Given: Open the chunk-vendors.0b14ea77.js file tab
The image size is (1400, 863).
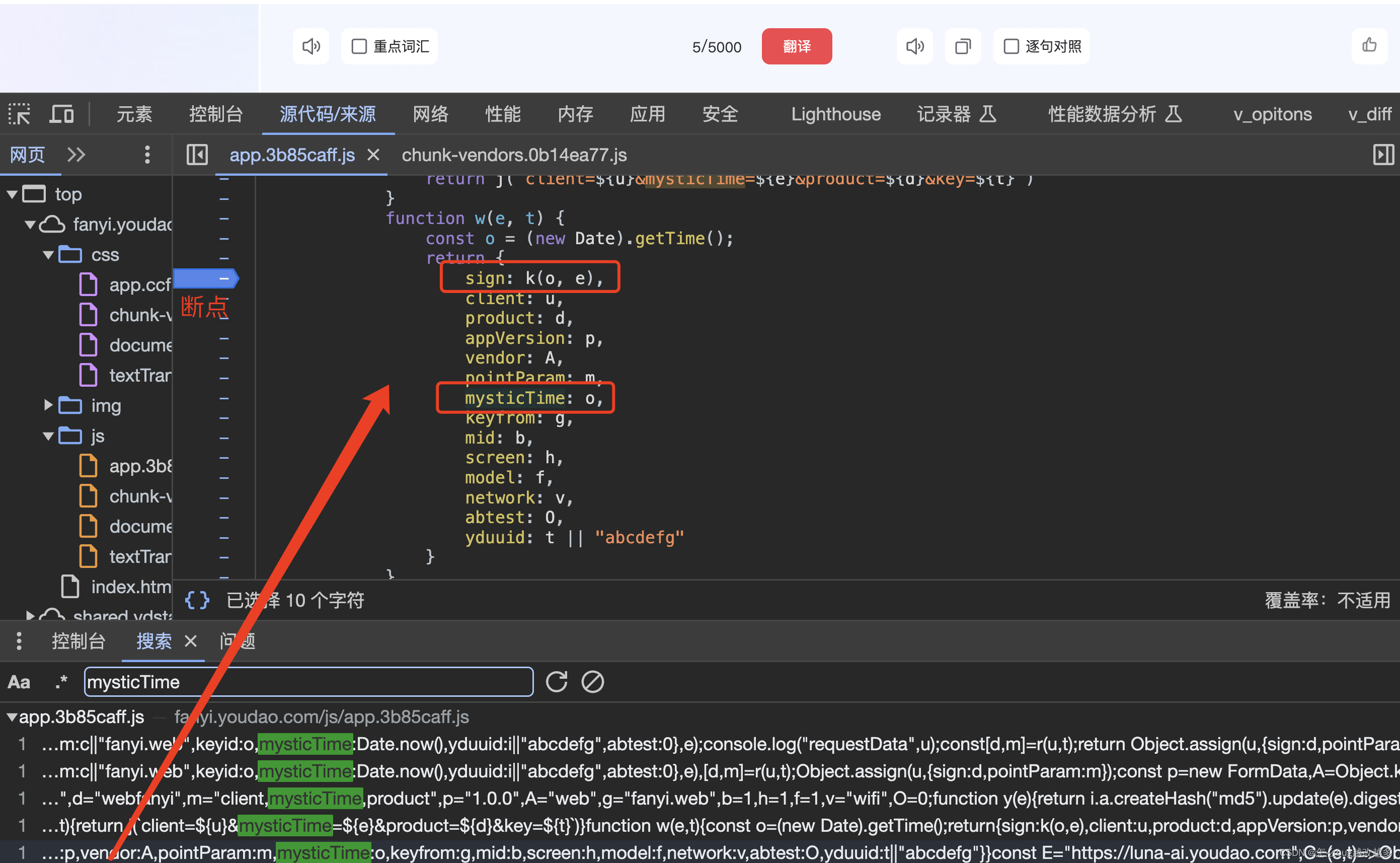Looking at the screenshot, I should [x=513, y=155].
